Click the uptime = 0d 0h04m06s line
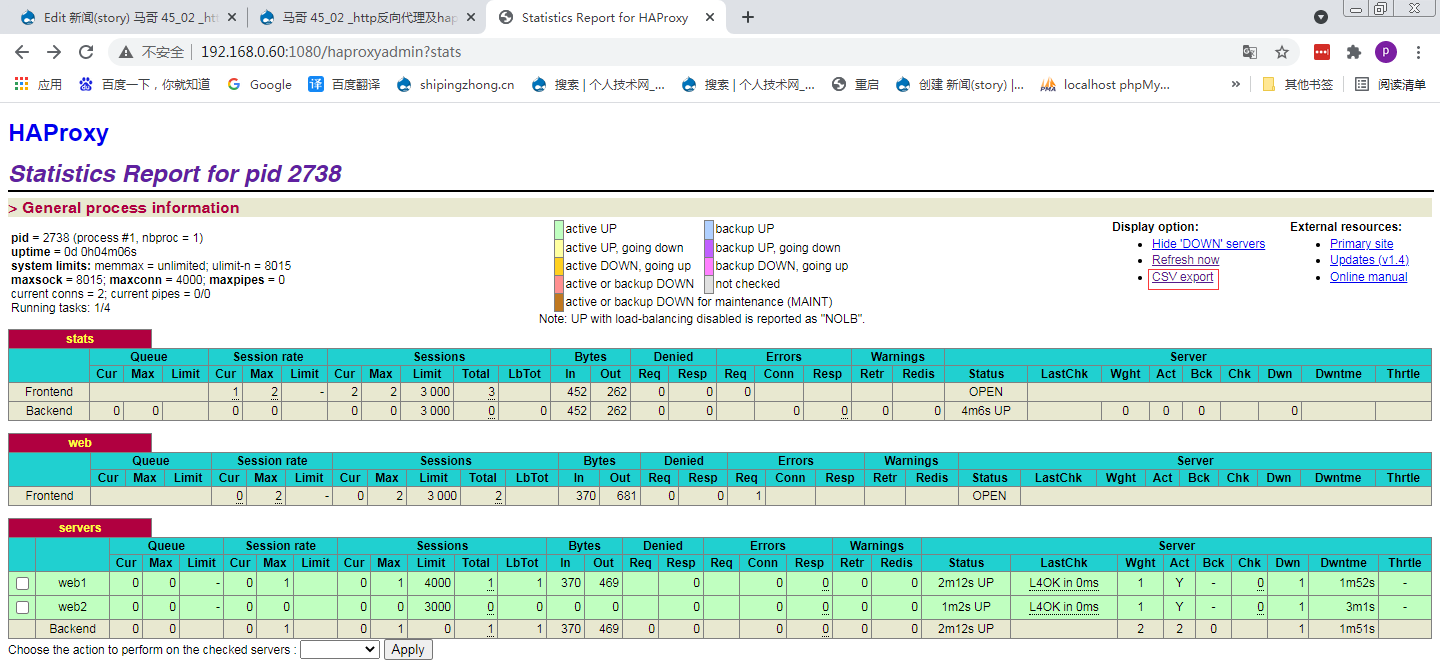 coord(74,252)
